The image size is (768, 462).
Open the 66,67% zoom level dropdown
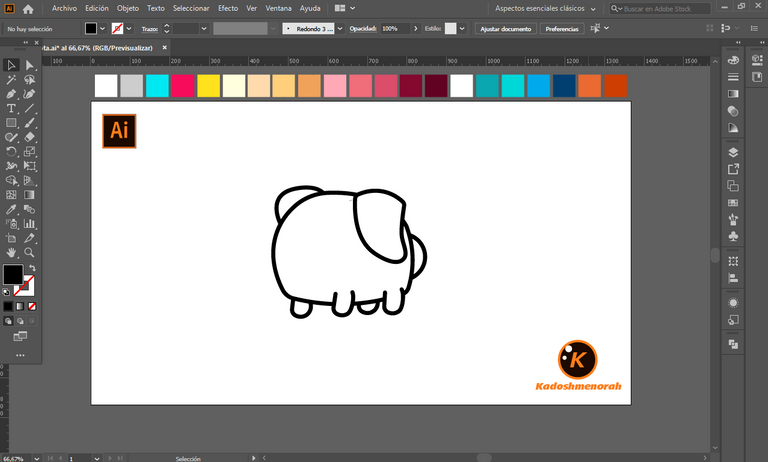tap(37, 459)
